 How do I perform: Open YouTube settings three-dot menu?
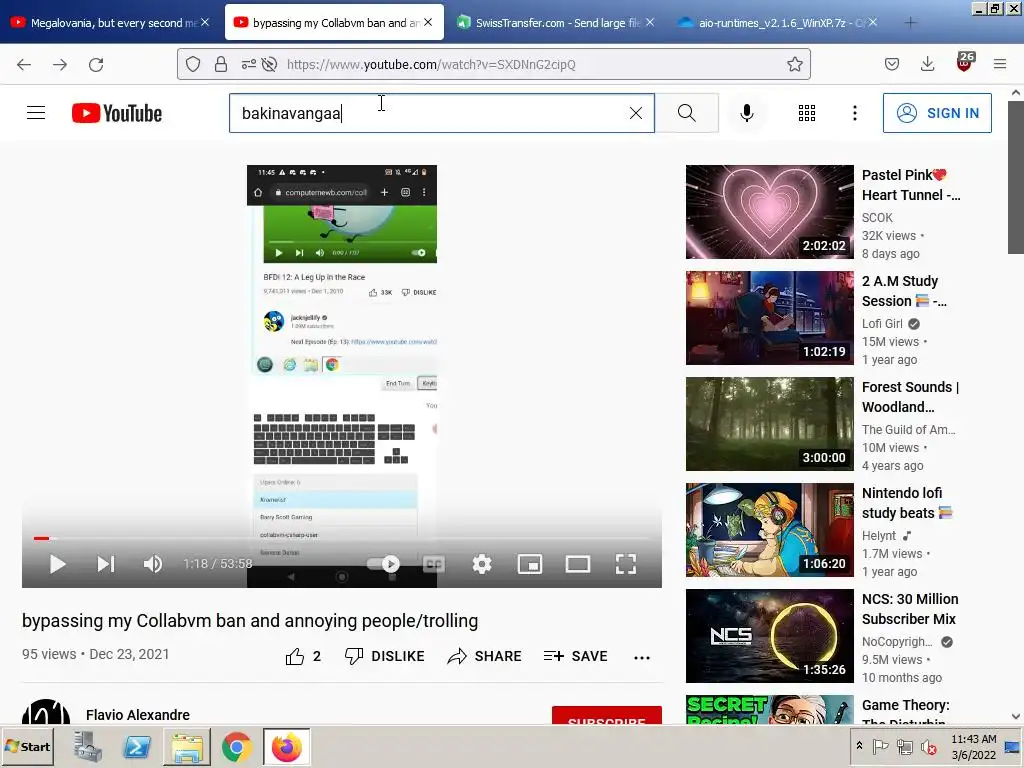(854, 113)
